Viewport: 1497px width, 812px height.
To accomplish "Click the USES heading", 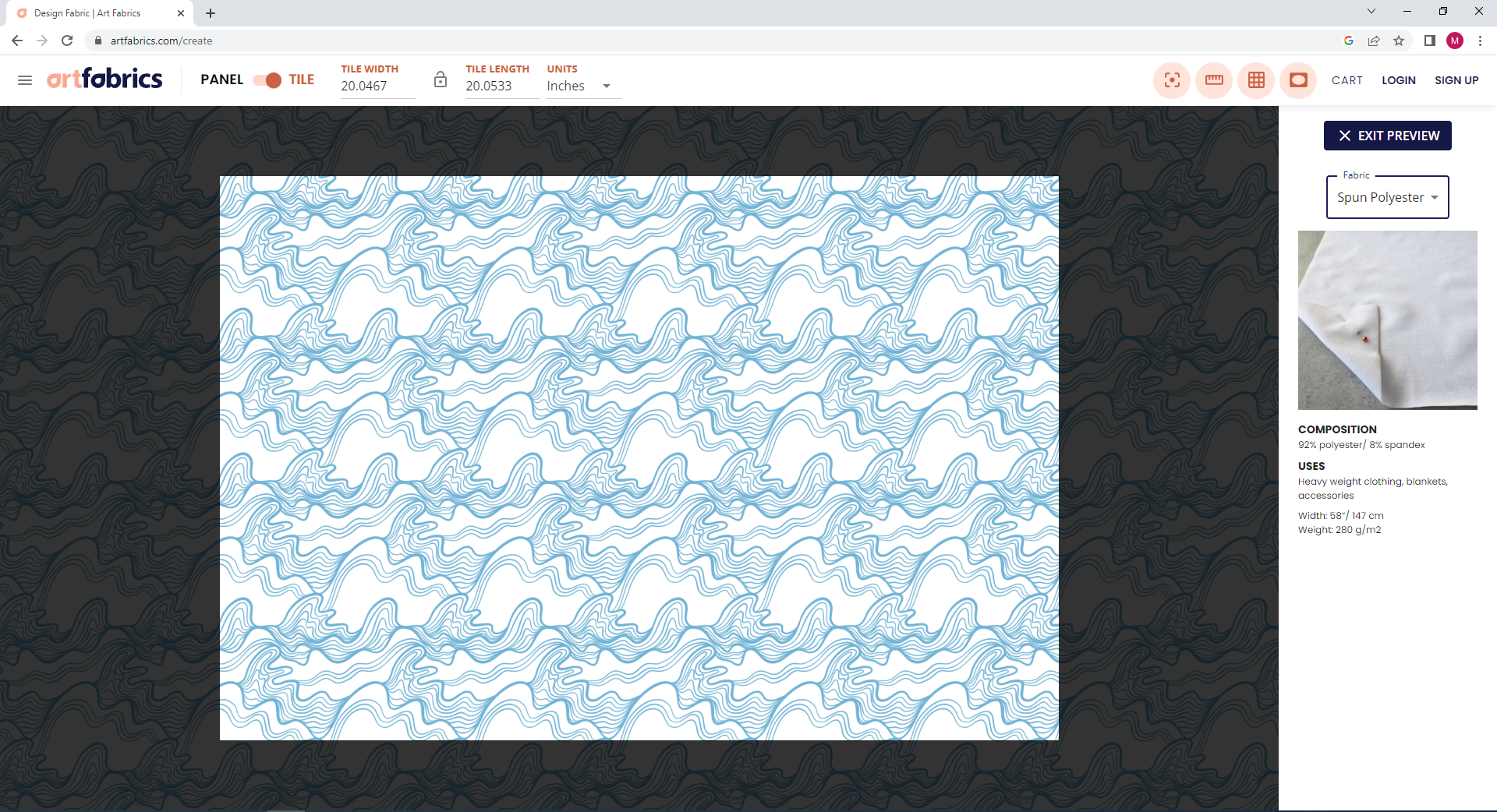I will [x=1311, y=466].
